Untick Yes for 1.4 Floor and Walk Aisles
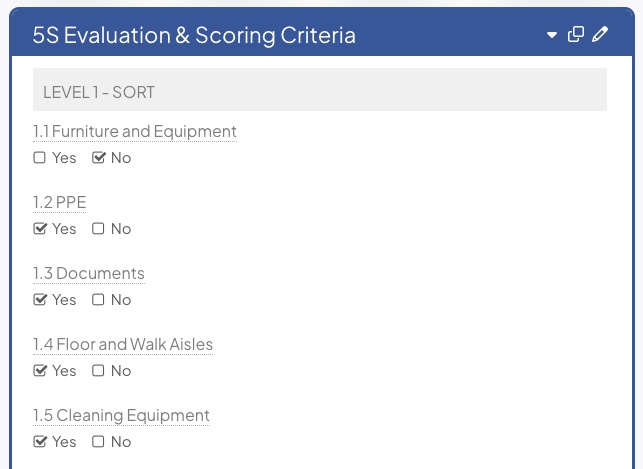This screenshot has height=469, width=643. tap(40, 371)
